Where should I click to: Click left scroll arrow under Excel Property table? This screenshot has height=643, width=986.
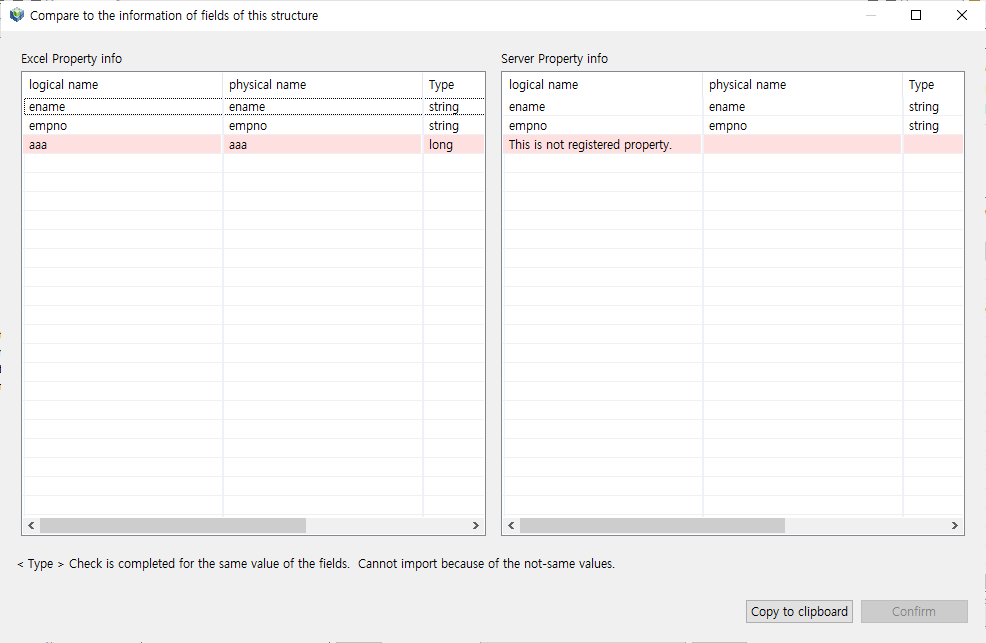pos(31,526)
